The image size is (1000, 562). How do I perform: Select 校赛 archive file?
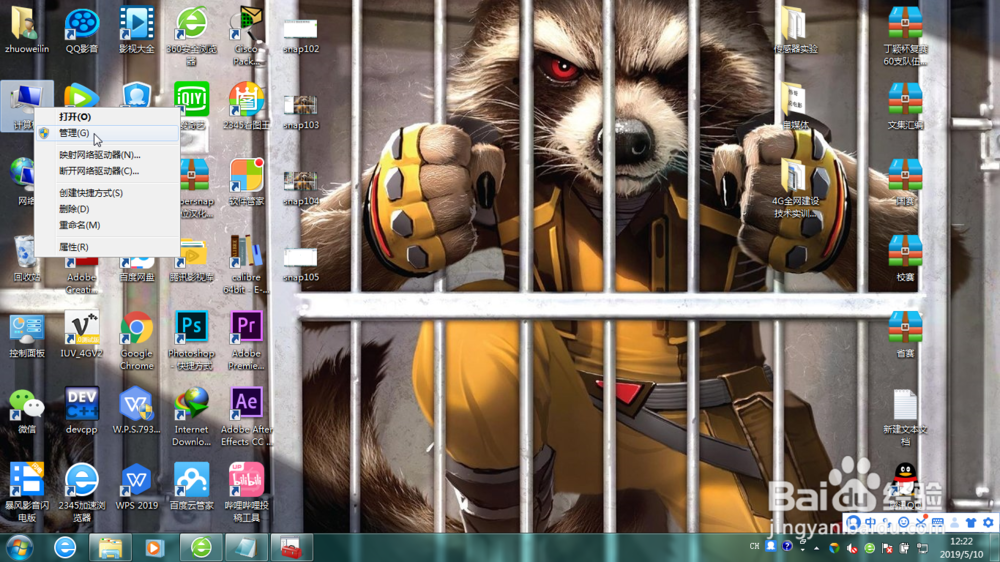pyautogui.click(x=905, y=258)
